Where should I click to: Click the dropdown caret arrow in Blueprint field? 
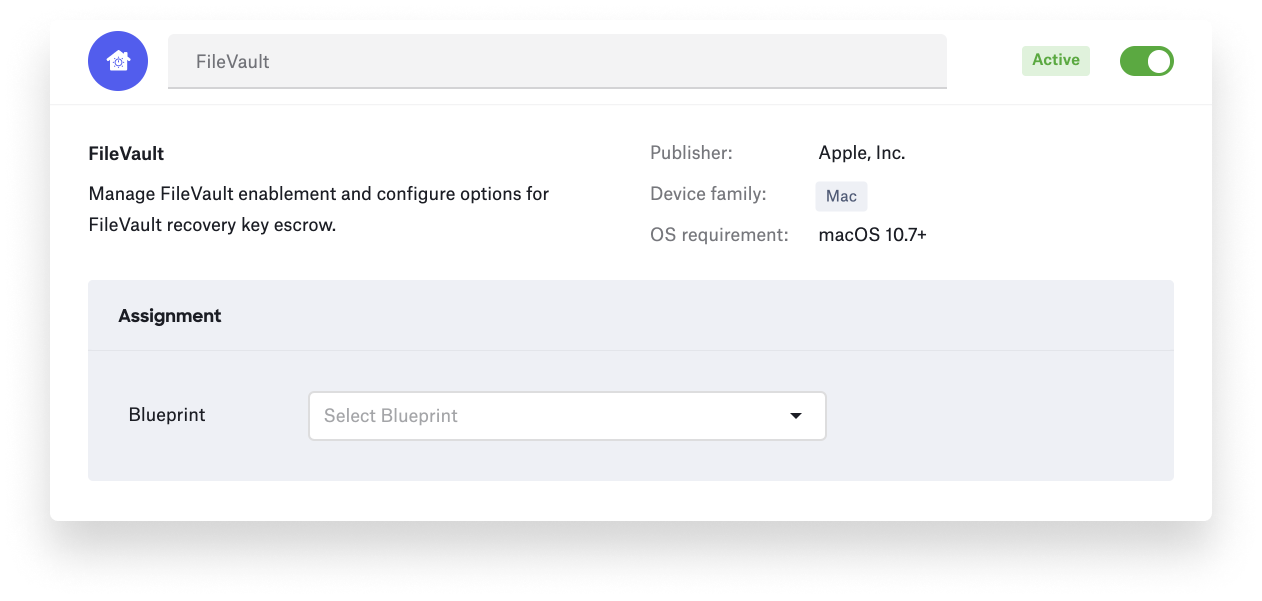tap(796, 416)
